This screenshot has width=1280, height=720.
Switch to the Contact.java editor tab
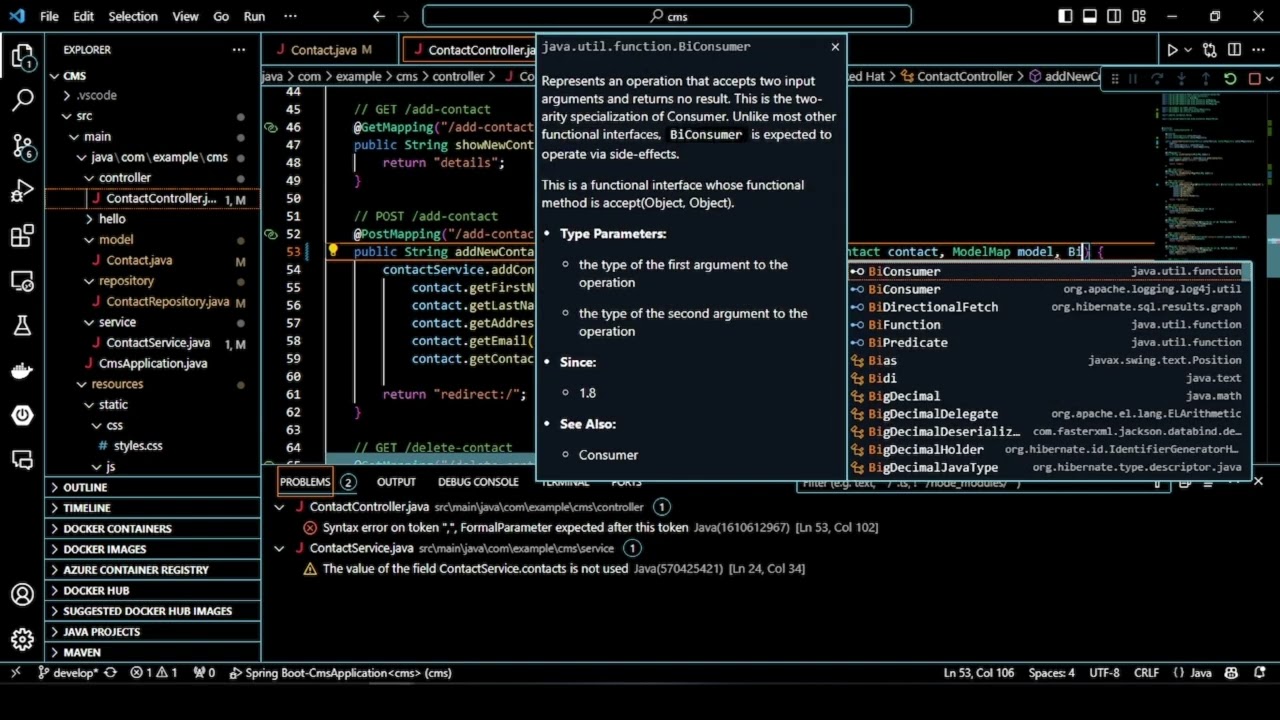click(331, 50)
